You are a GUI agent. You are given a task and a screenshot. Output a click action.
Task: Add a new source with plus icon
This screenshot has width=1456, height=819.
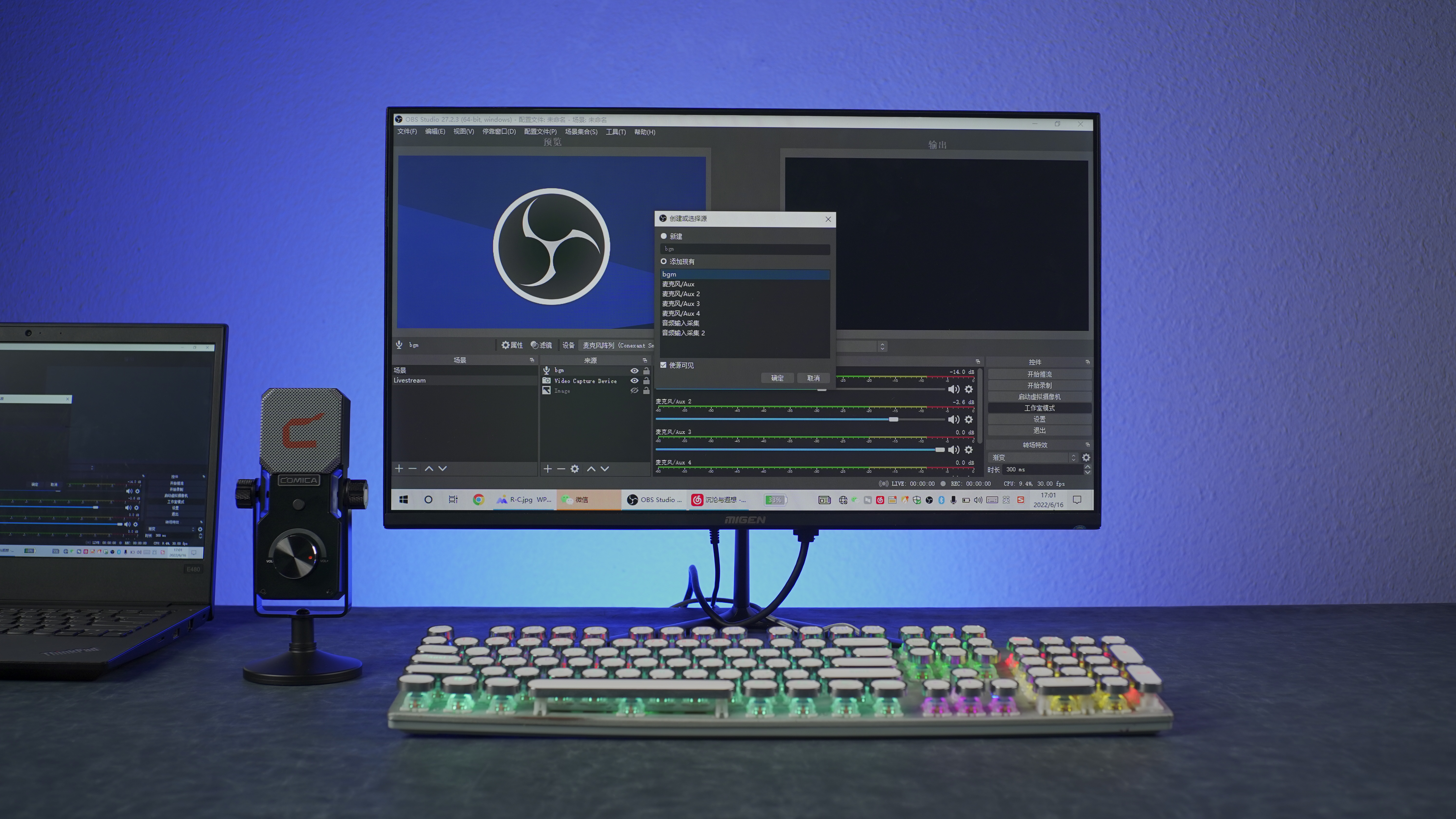[x=547, y=468]
